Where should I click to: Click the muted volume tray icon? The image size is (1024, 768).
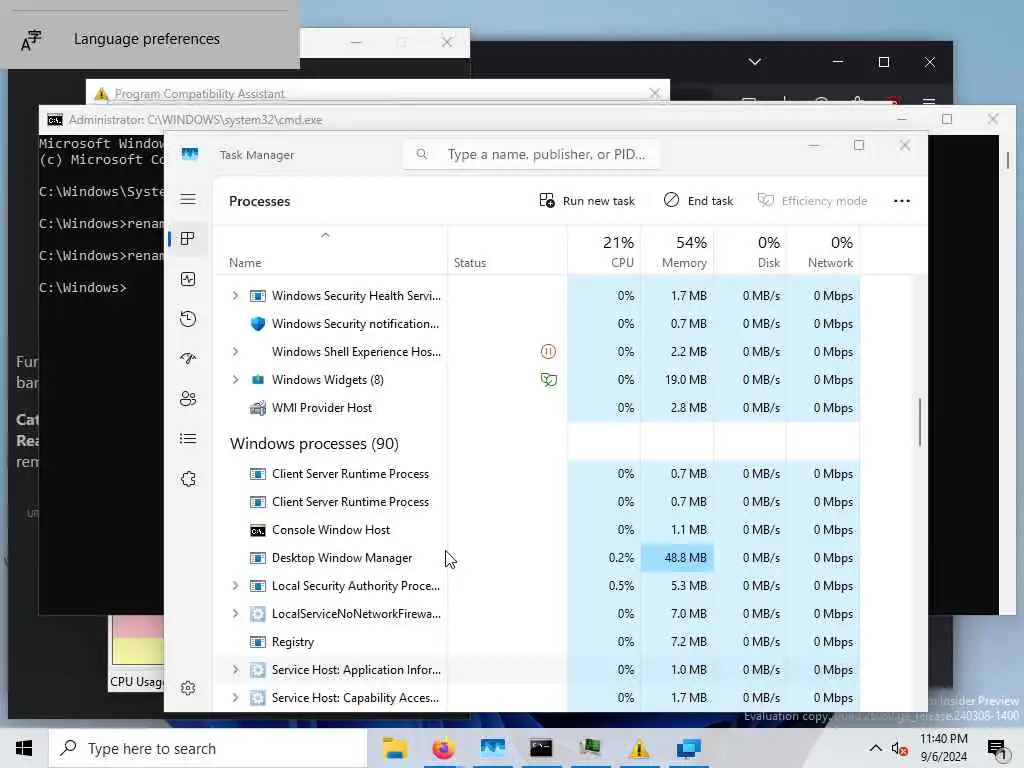pos(900,749)
